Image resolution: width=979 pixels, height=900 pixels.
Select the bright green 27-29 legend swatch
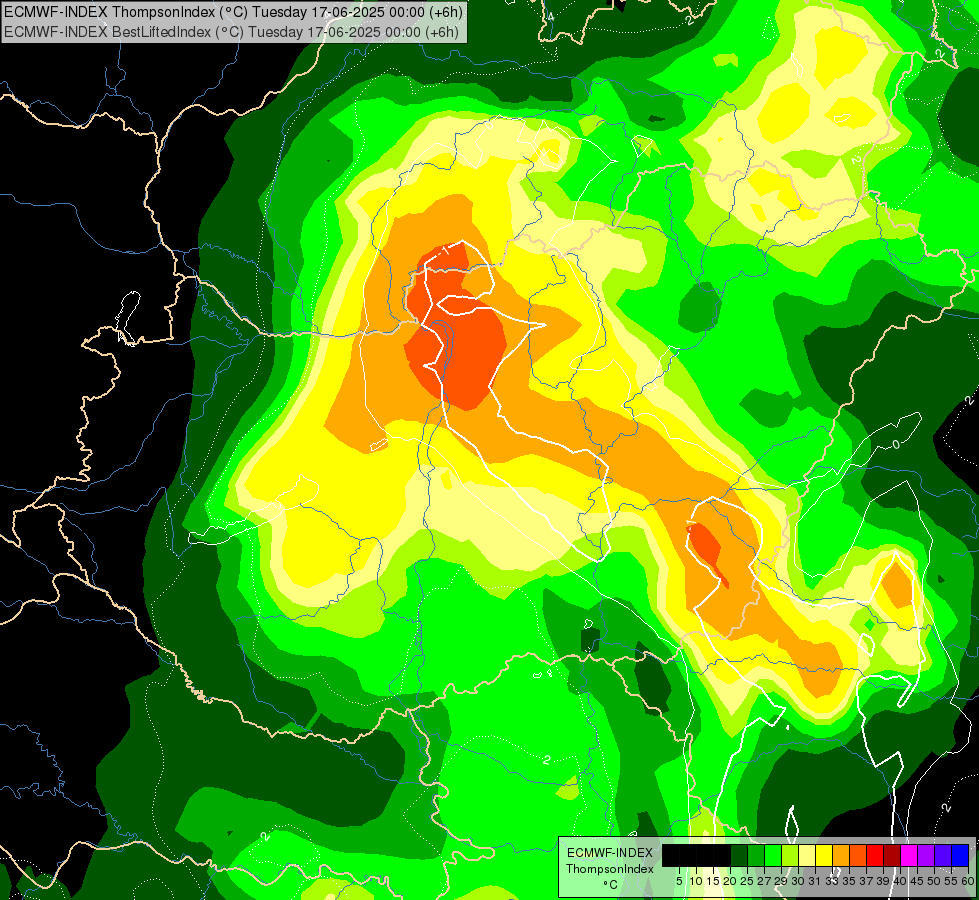coord(773,855)
